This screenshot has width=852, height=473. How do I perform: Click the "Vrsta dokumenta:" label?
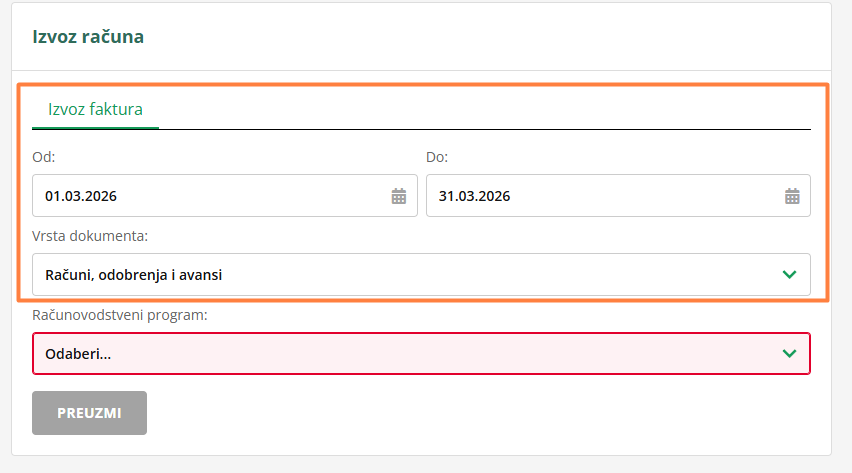click(90, 236)
